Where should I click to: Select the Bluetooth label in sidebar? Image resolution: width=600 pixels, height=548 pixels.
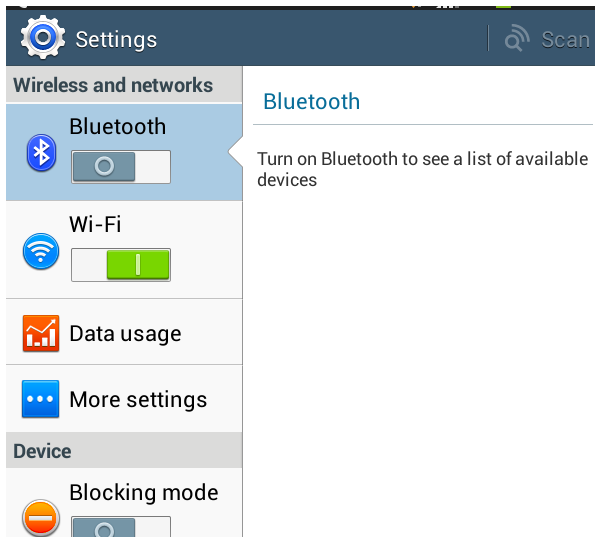pyautogui.click(x=117, y=126)
